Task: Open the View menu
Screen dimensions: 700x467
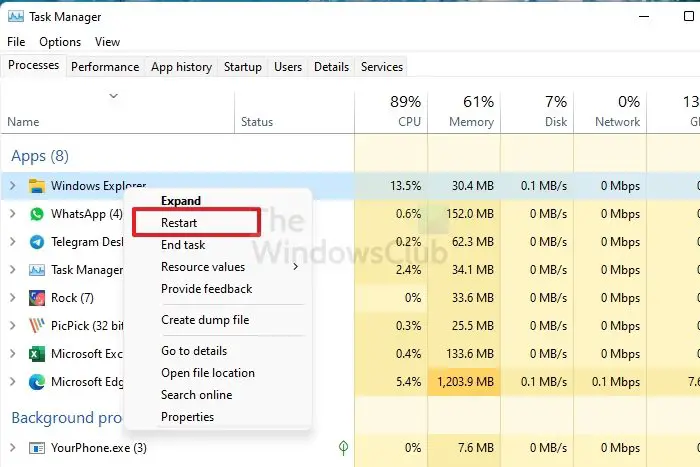Action: (108, 42)
